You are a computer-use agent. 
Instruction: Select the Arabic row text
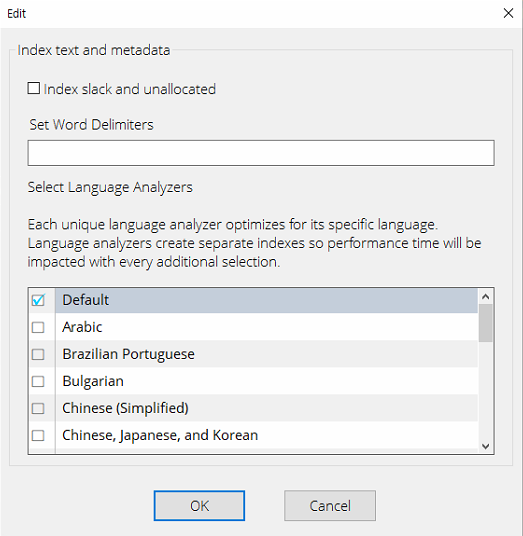pos(82,327)
